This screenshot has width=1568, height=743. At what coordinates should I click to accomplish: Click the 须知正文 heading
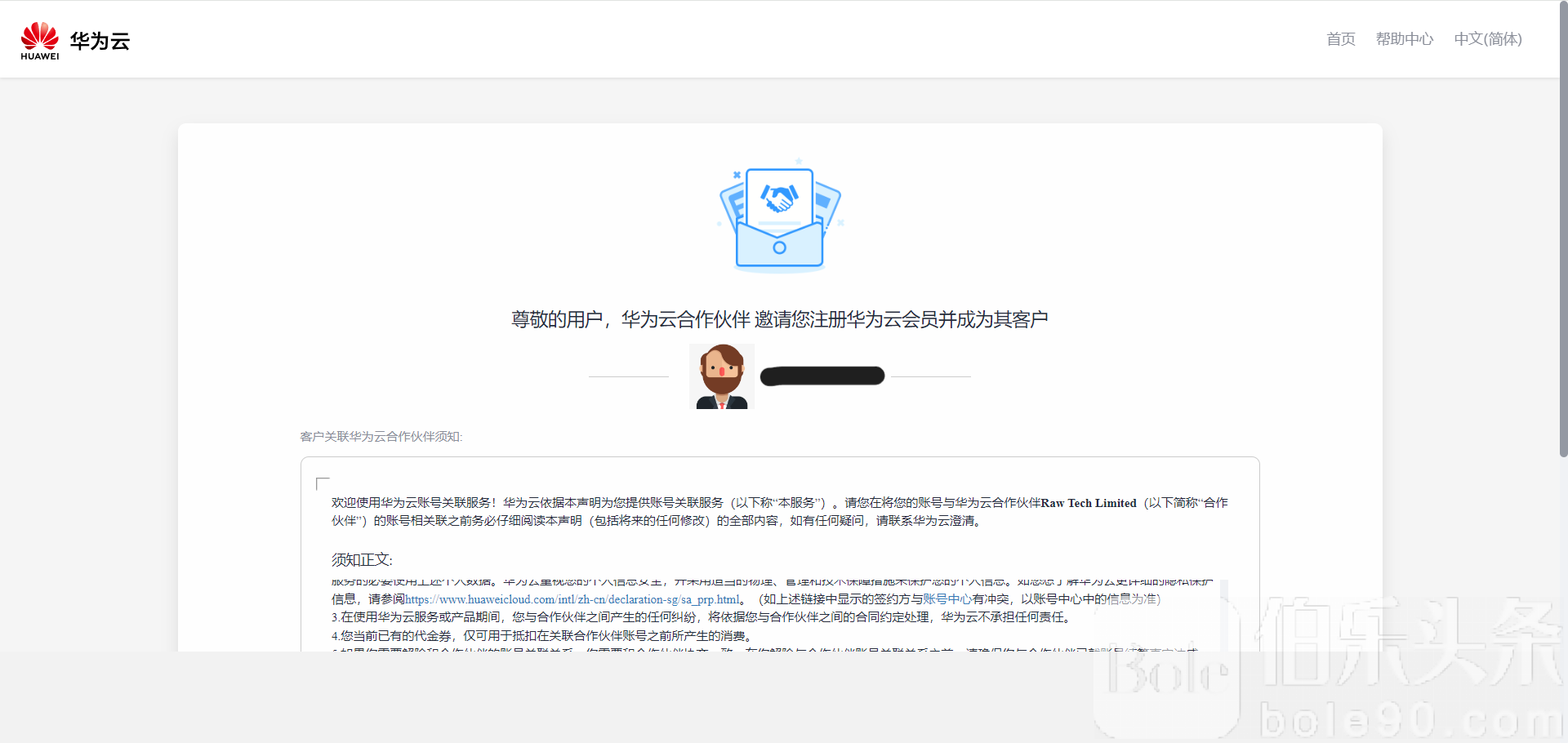(x=362, y=560)
